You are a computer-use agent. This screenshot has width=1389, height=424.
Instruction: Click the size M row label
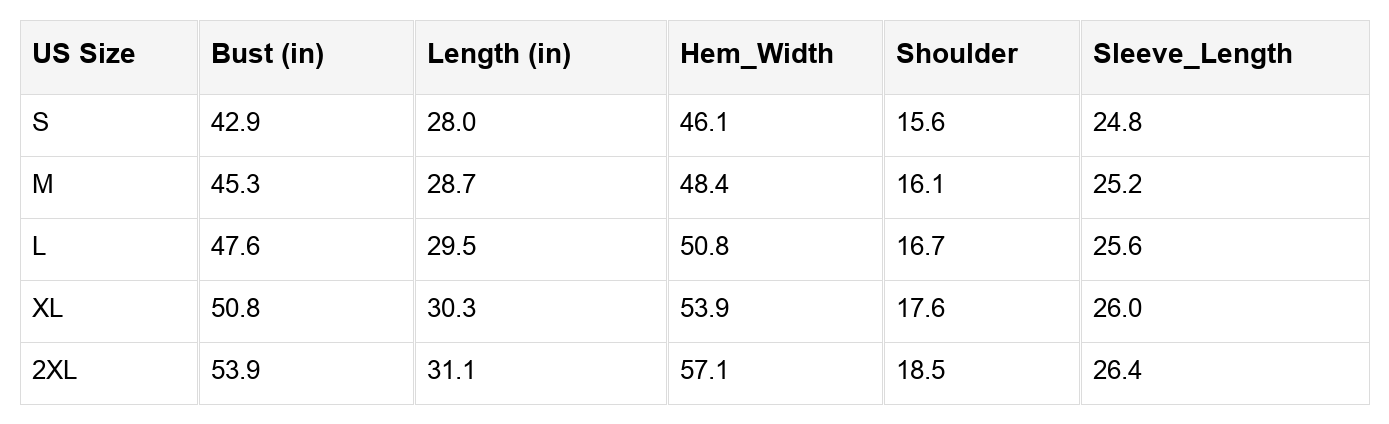pos(43,185)
